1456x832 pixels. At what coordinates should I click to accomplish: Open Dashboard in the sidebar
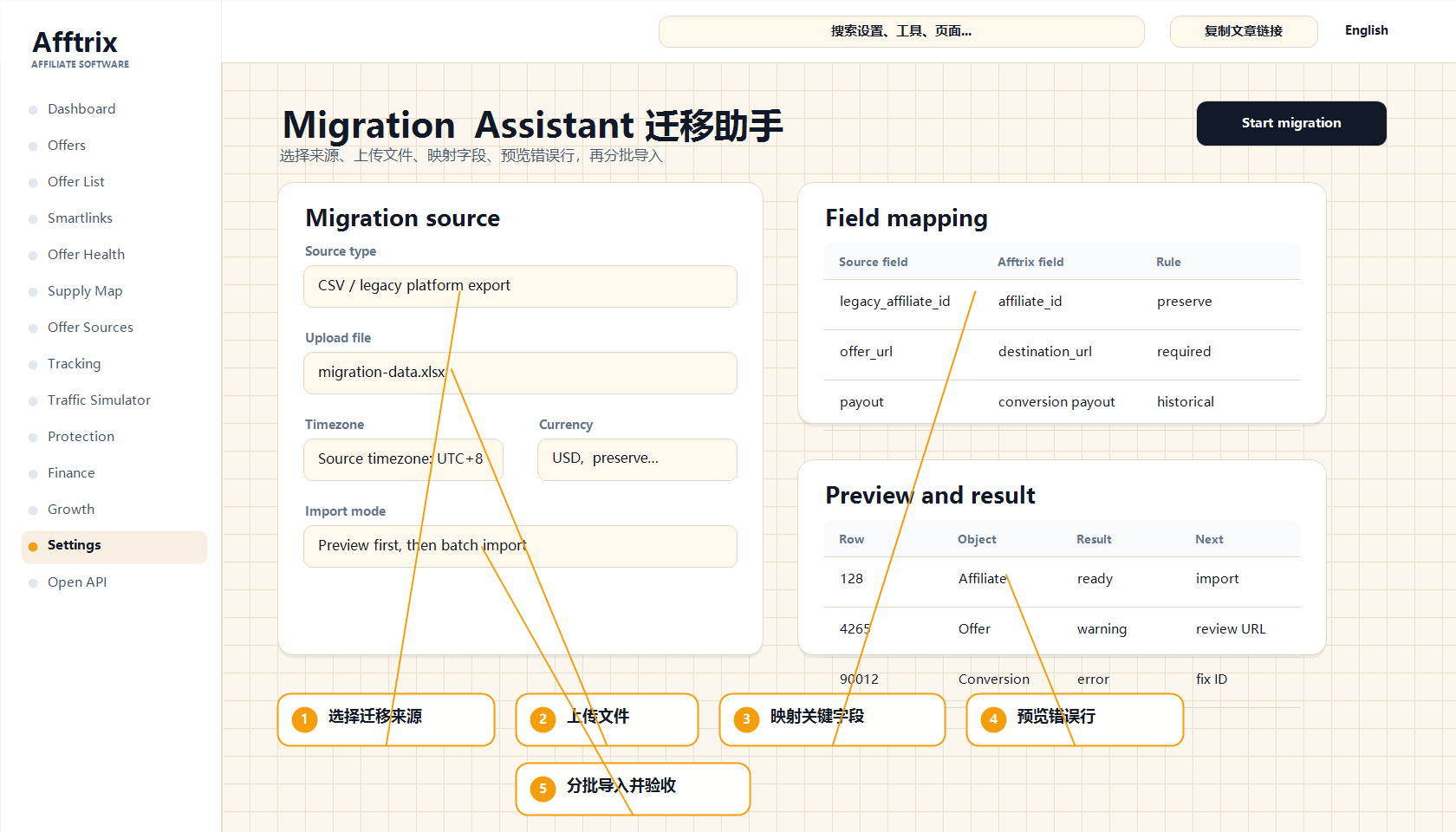[x=81, y=109]
